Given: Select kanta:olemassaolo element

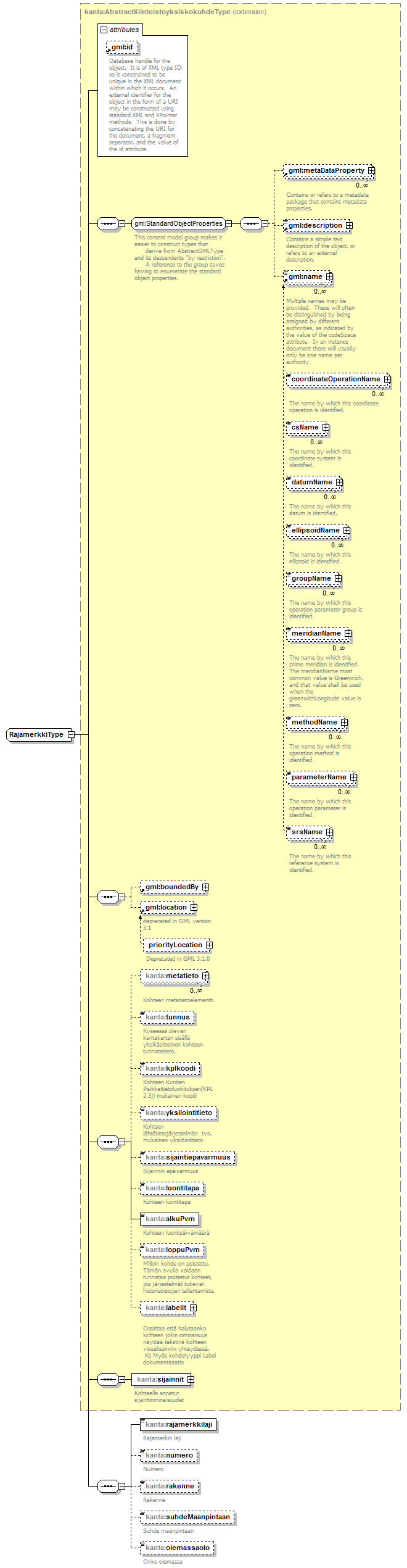Looking at the screenshot, I should 178,1548.
